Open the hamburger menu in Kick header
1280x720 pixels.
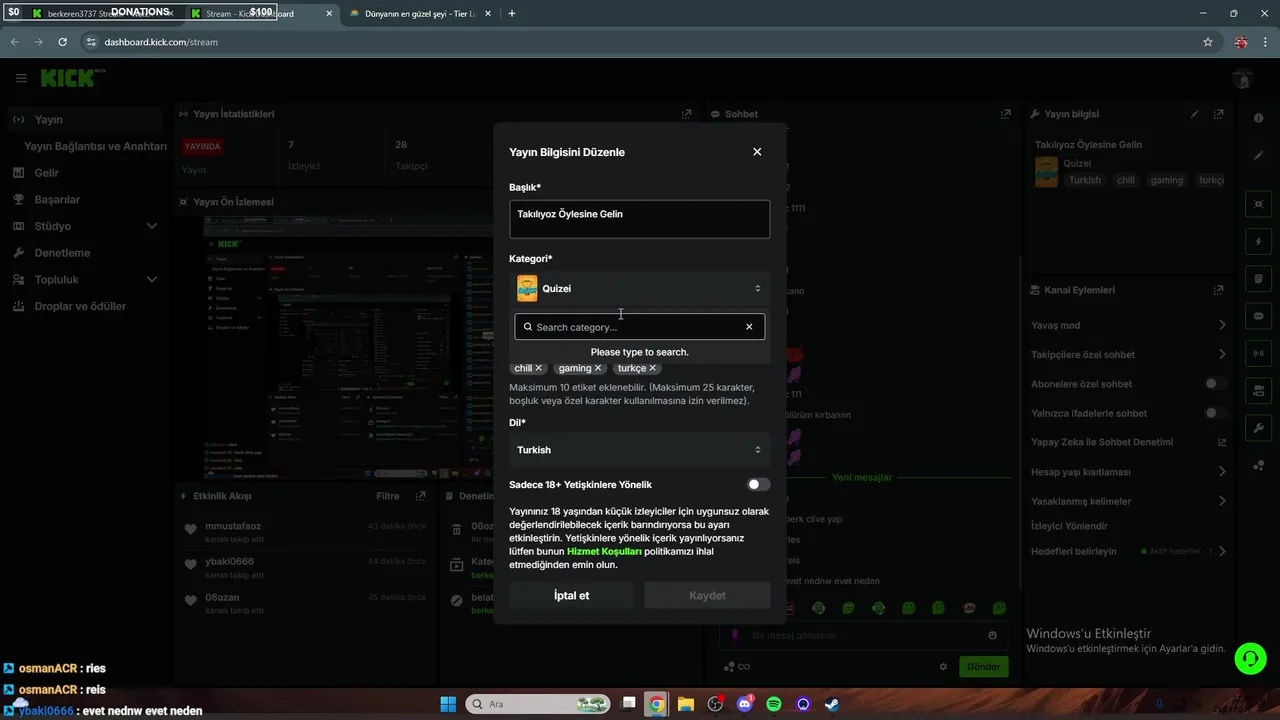[21, 78]
